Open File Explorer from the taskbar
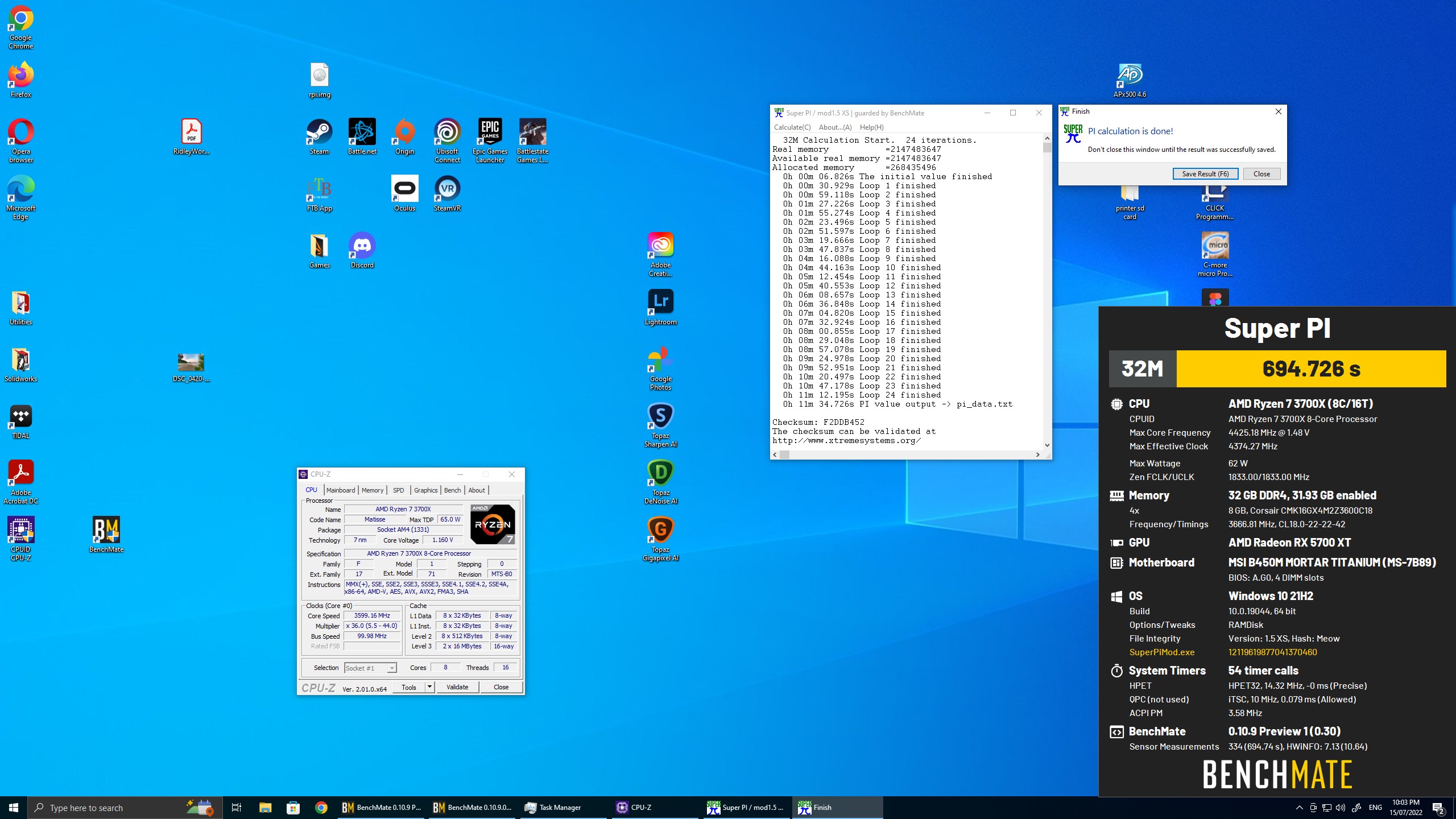Image resolution: width=1456 pixels, height=819 pixels. coord(265,808)
